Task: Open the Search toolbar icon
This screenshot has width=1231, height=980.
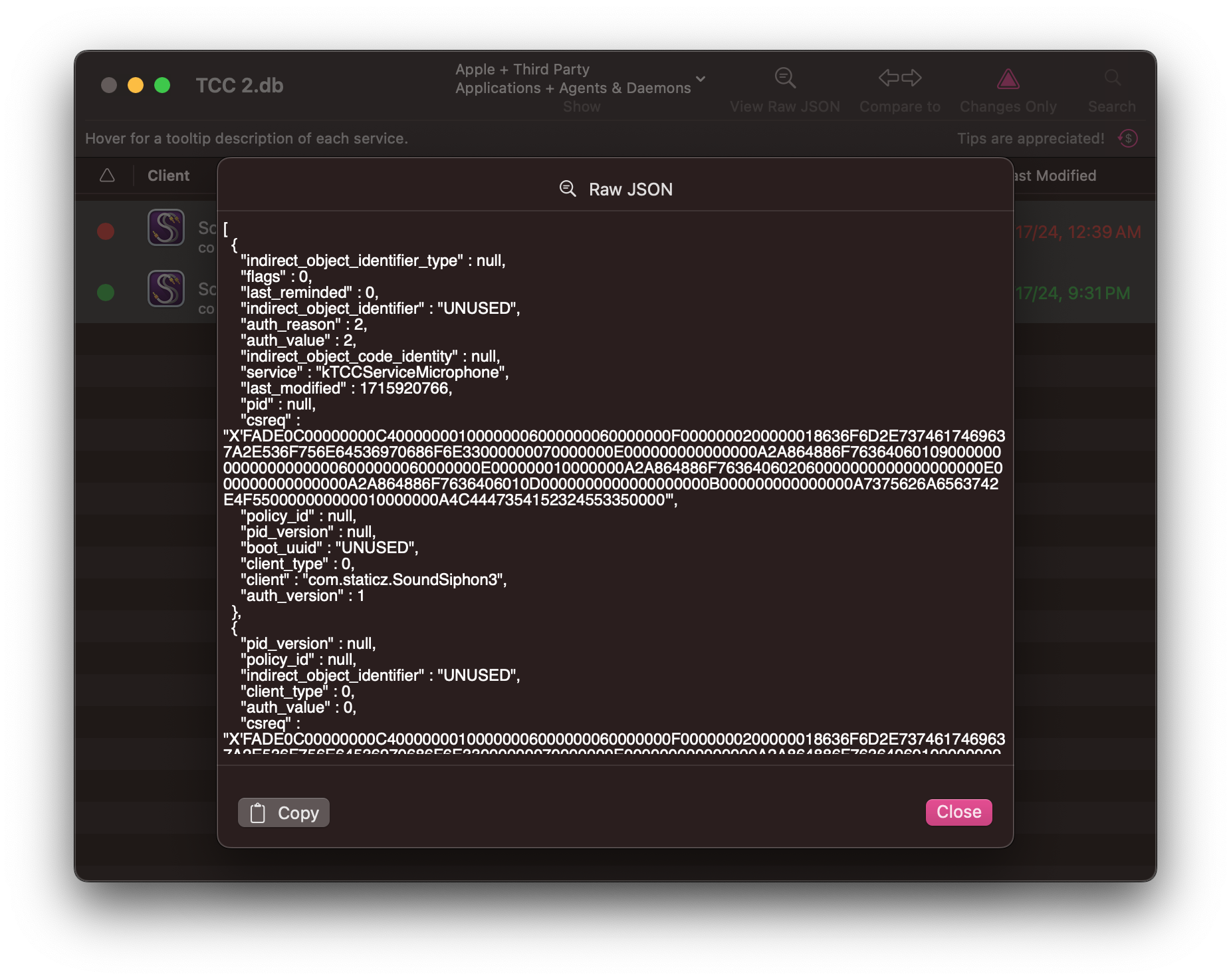Action: click(x=1112, y=78)
